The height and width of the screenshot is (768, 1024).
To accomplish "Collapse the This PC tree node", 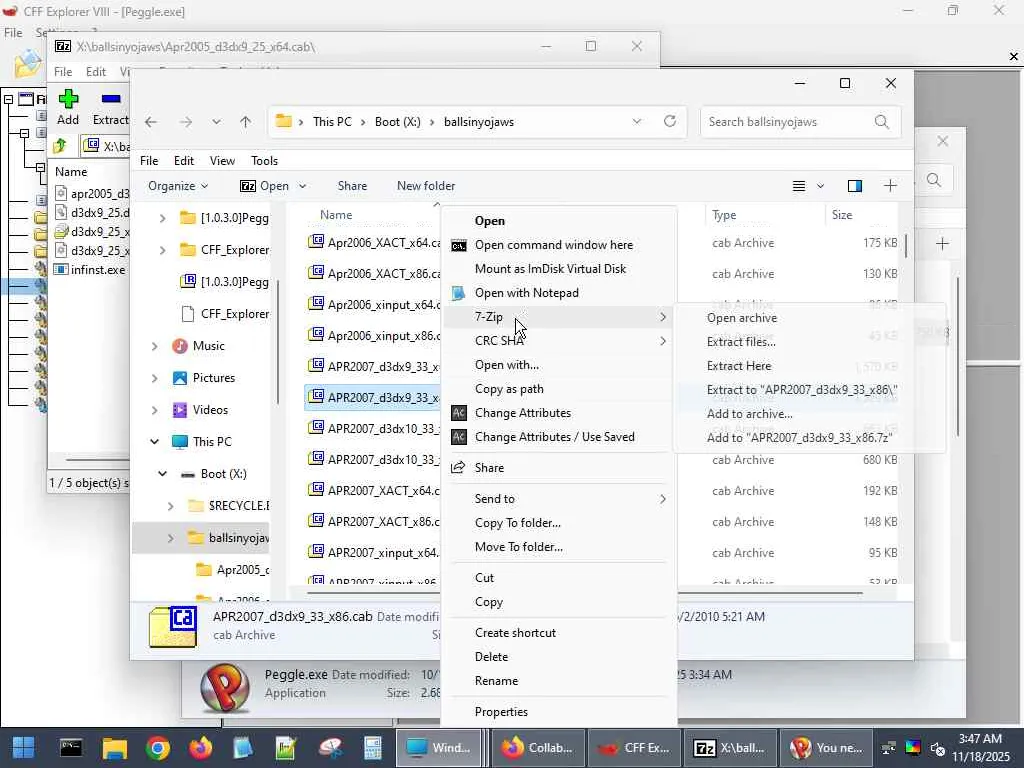I will [x=154, y=442].
